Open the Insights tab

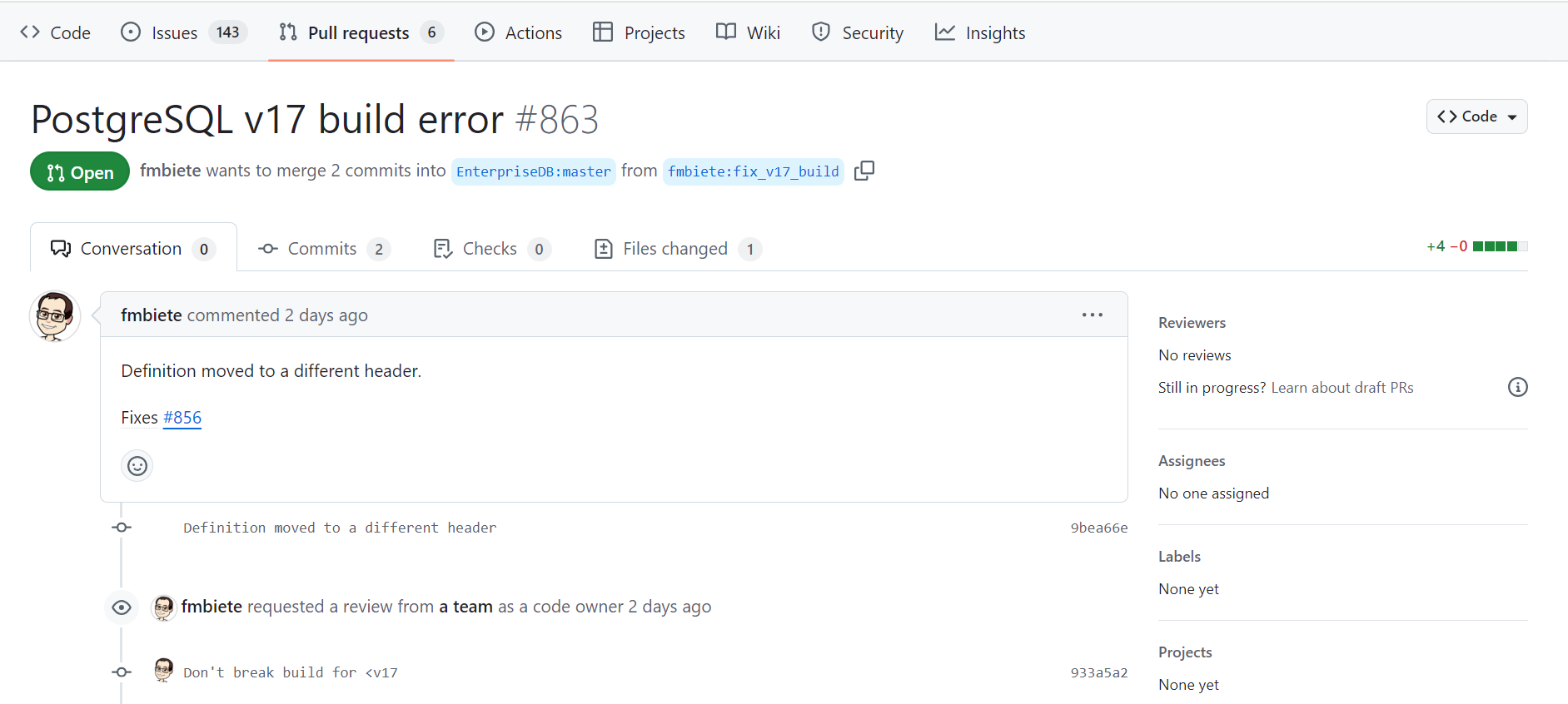click(980, 32)
